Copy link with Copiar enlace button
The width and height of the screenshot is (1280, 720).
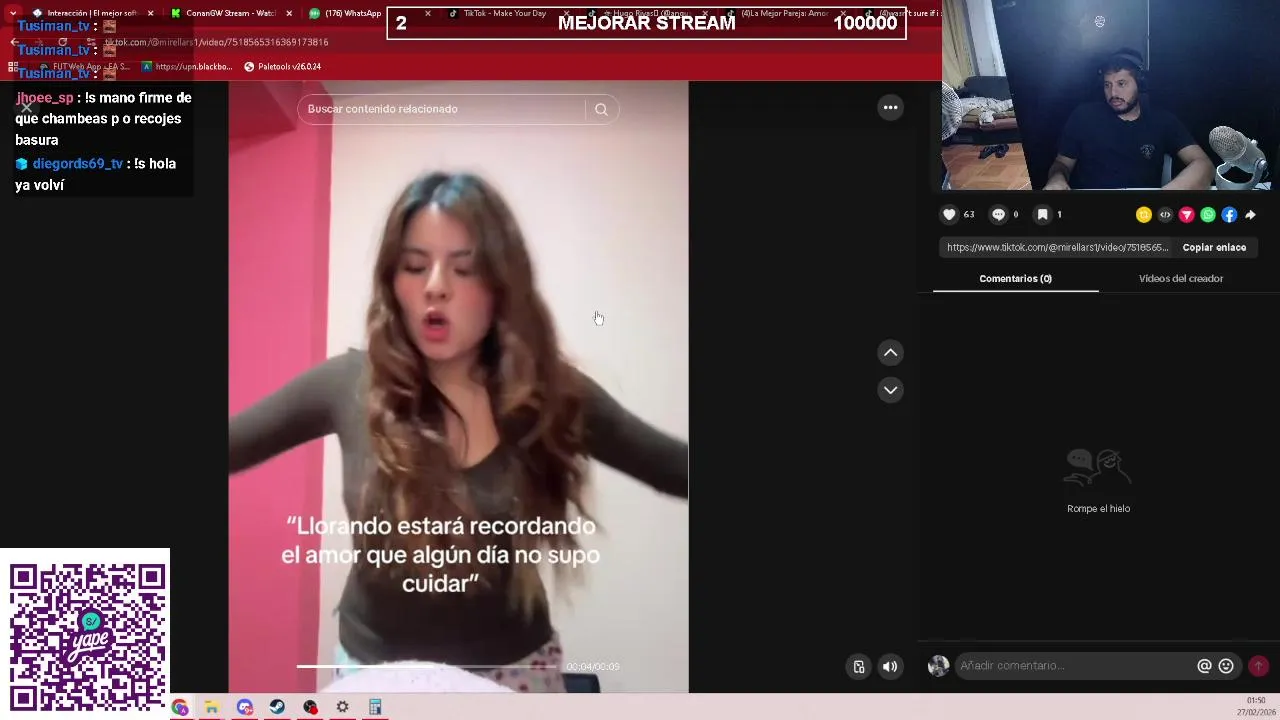click(x=1214, y=247)
